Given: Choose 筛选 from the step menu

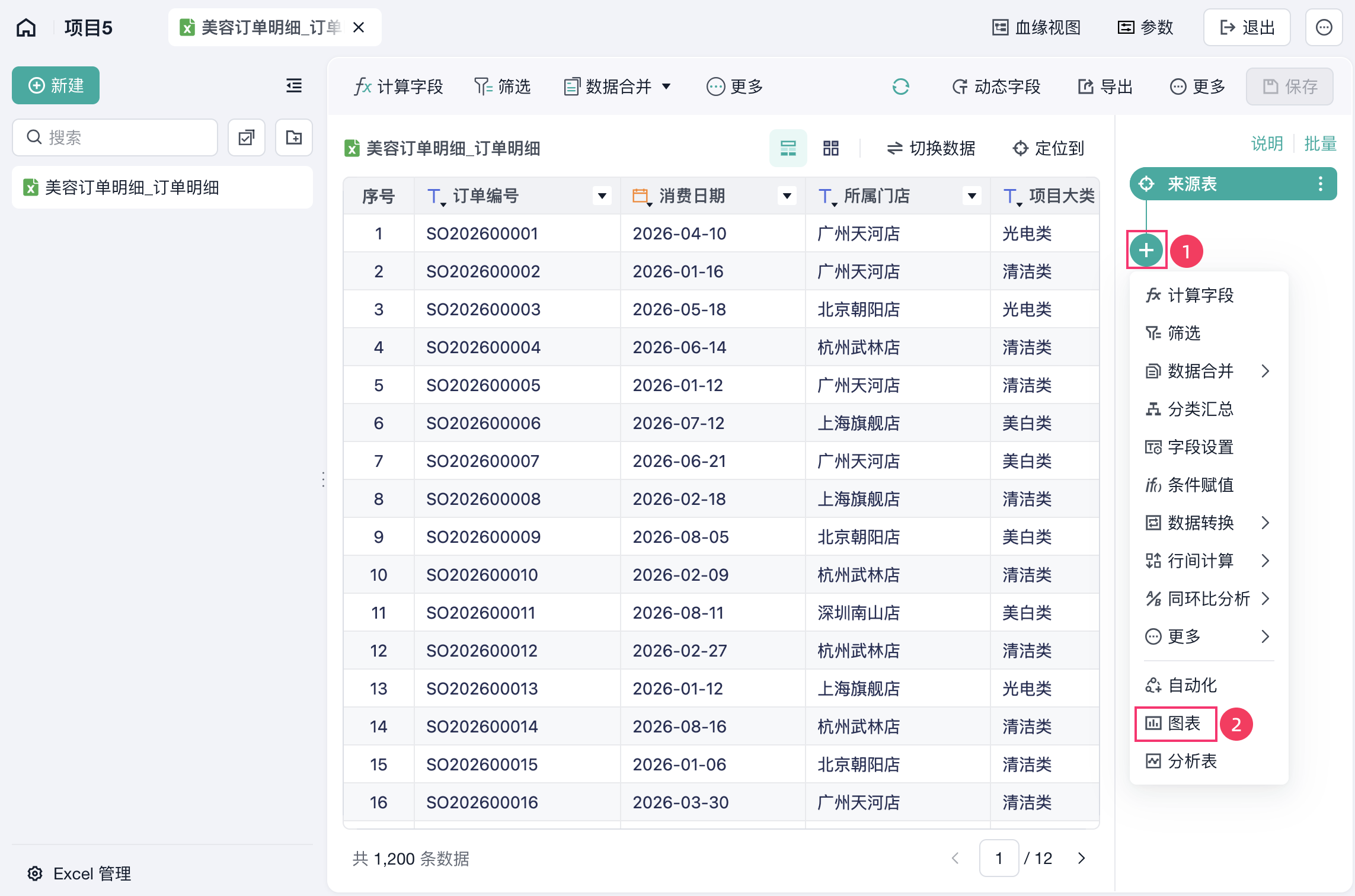Looking at the screenshot, I should 1209,333.
